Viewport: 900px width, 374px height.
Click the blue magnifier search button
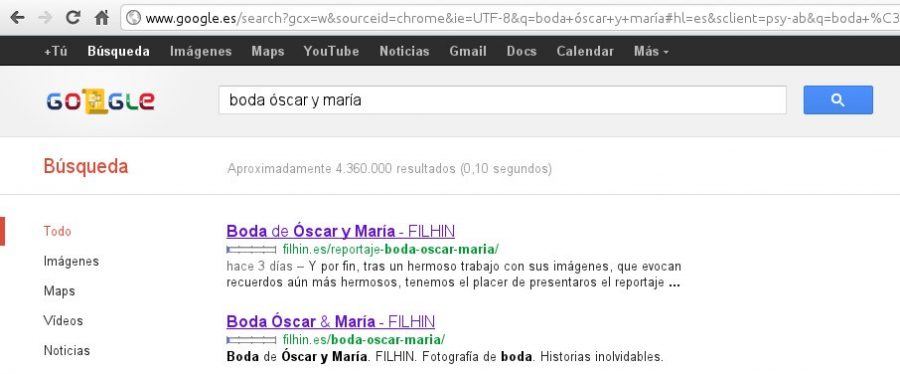tap(838, 100)
